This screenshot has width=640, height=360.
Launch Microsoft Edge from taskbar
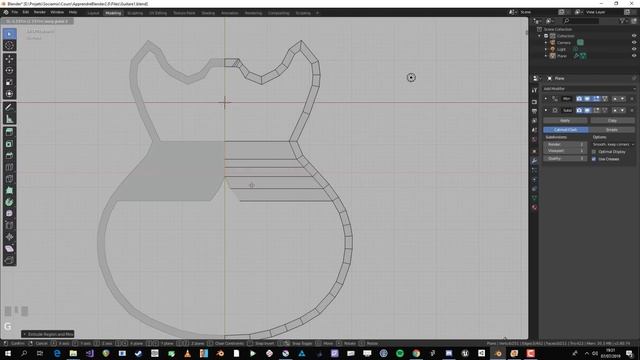coord(57,353)
